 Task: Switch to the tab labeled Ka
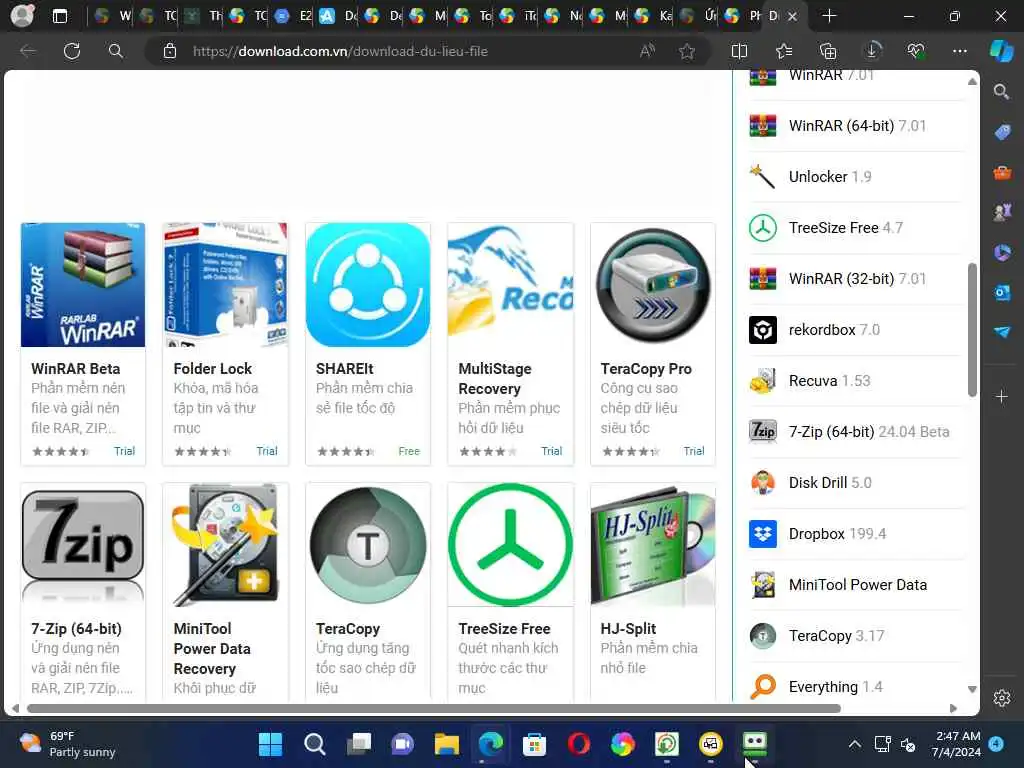[x=652, y=16]
